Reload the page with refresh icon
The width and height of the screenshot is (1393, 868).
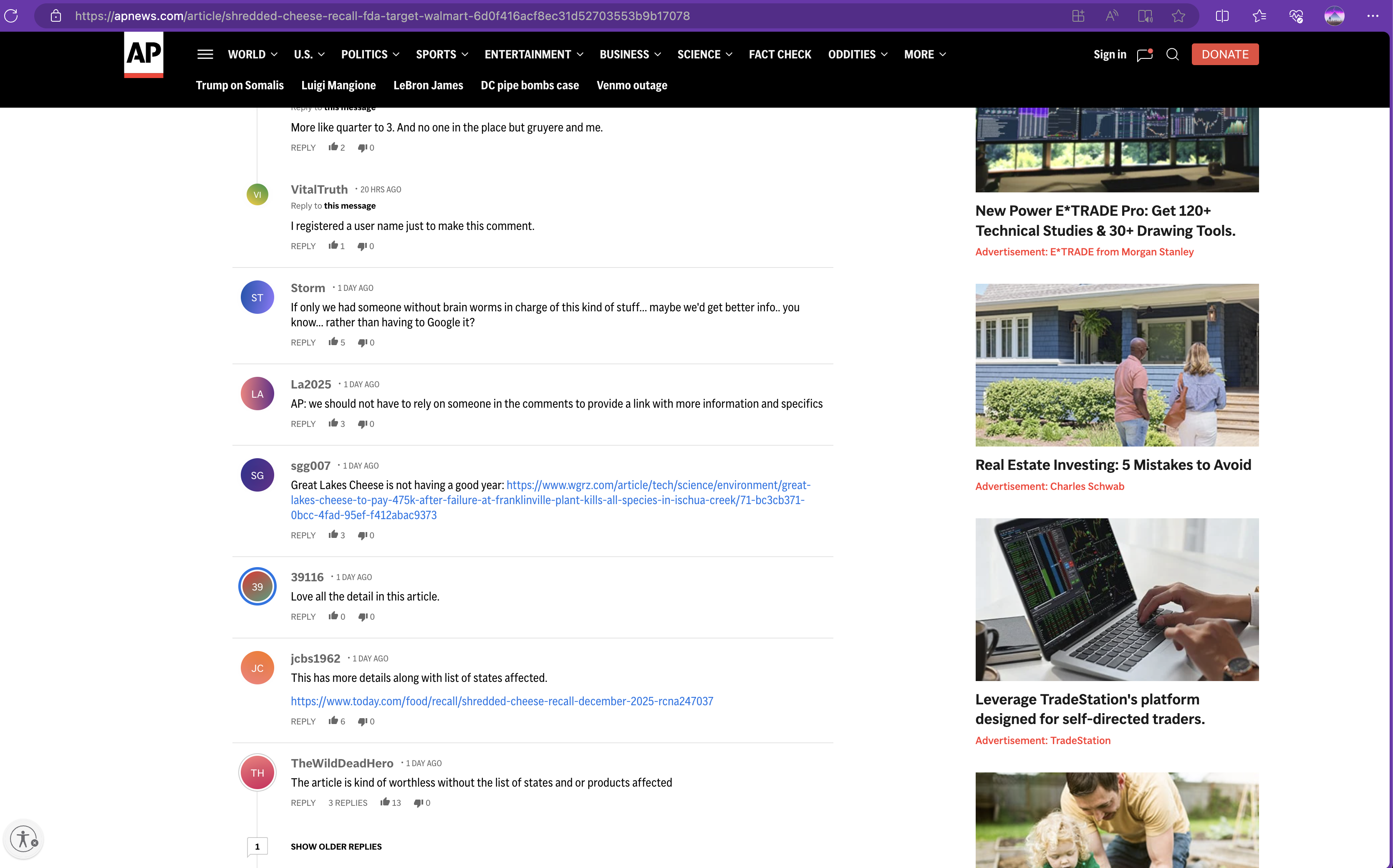click(x=12, y=16)
